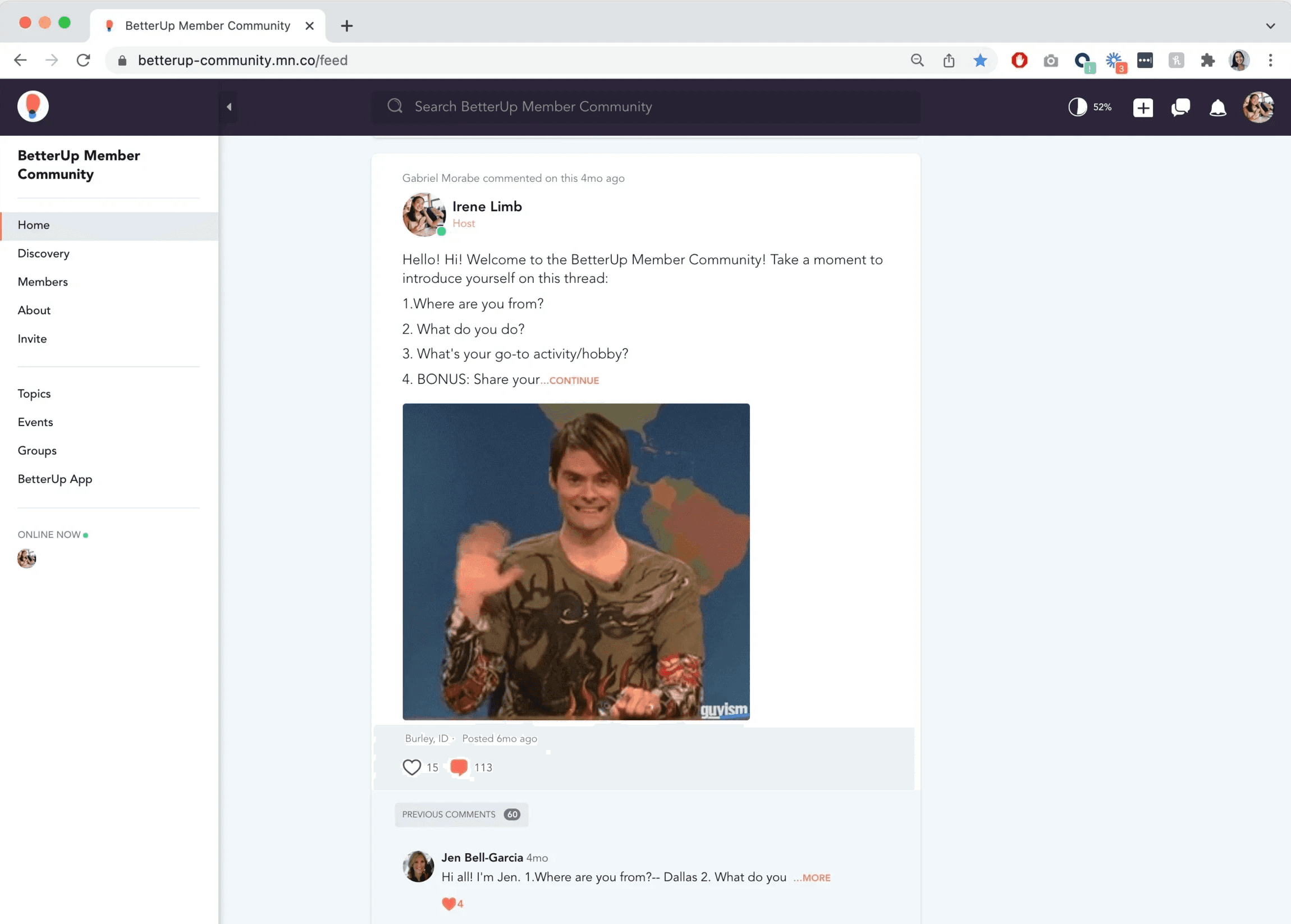Click the dark square dots extension icon
Image resolution: width=1291 pixels, height=924 pixels.
click(x=1144, y=60)
